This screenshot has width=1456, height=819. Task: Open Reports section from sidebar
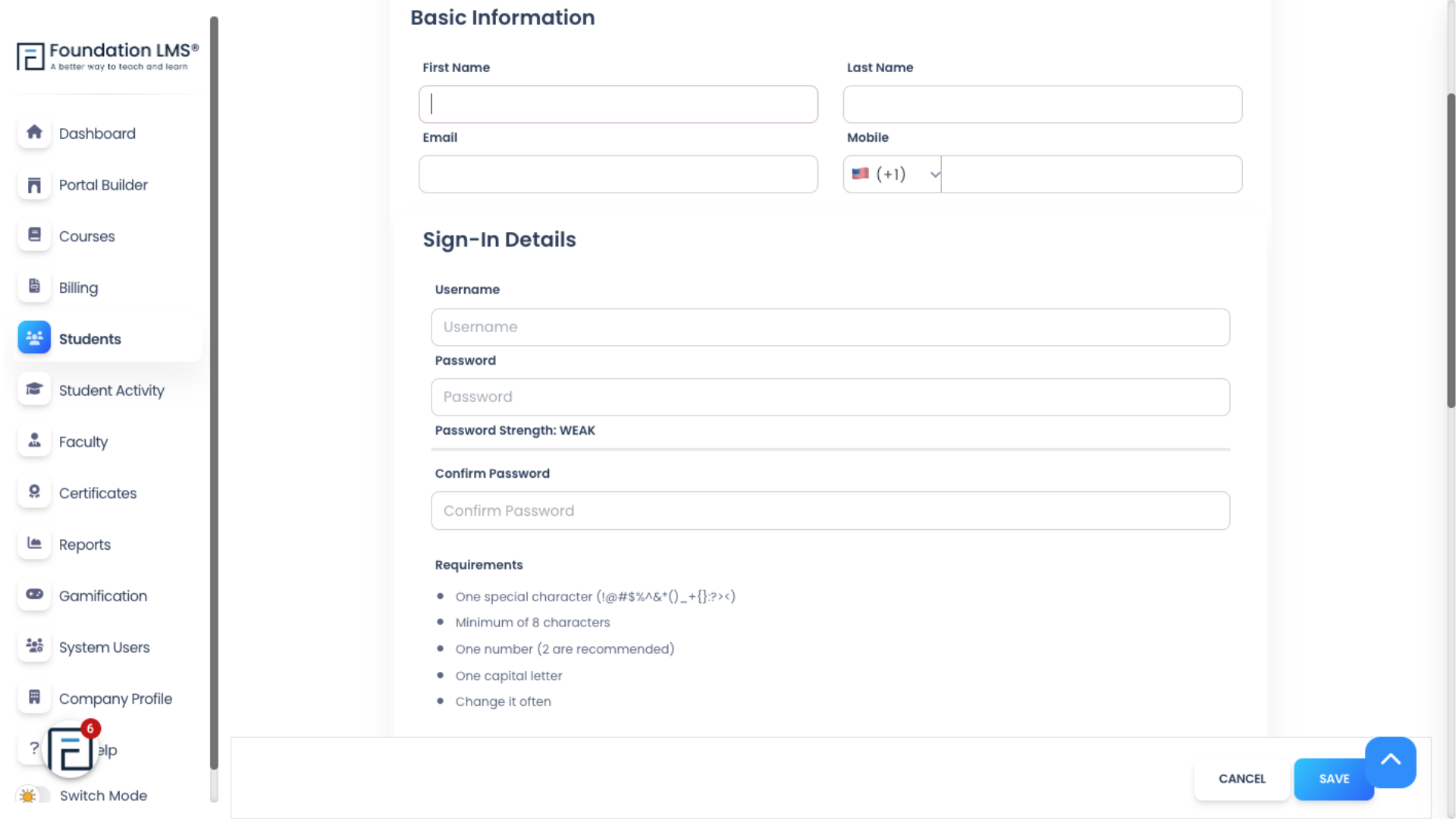click(x=84, y=544)
